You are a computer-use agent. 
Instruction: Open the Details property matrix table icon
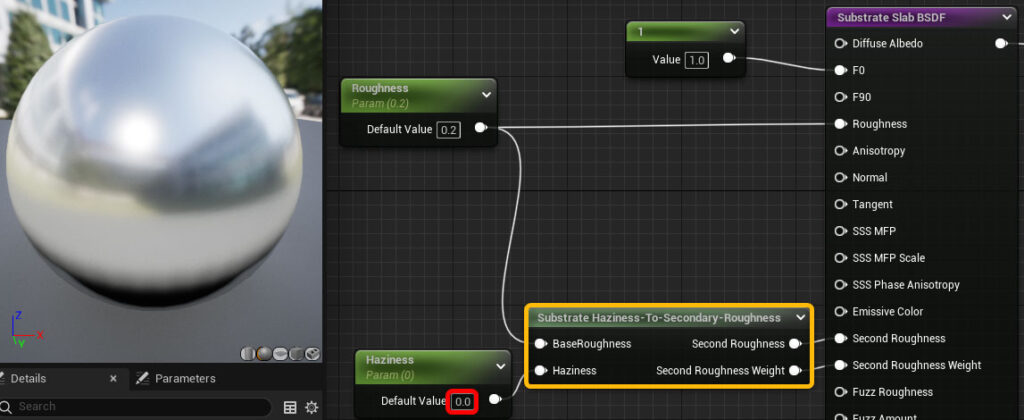[x=290, y=408]
